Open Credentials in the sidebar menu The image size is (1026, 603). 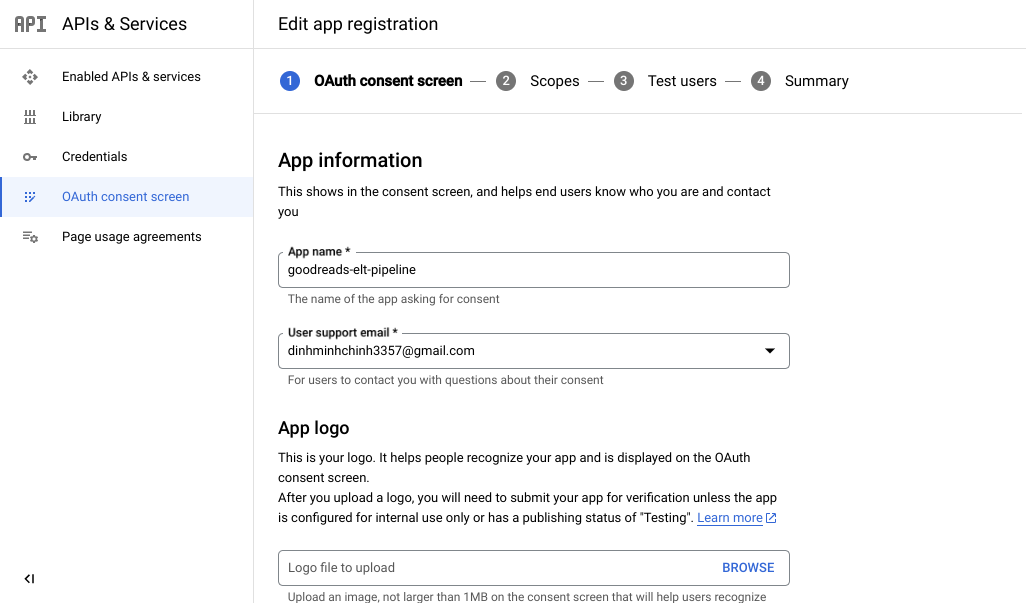pos(95,157)
